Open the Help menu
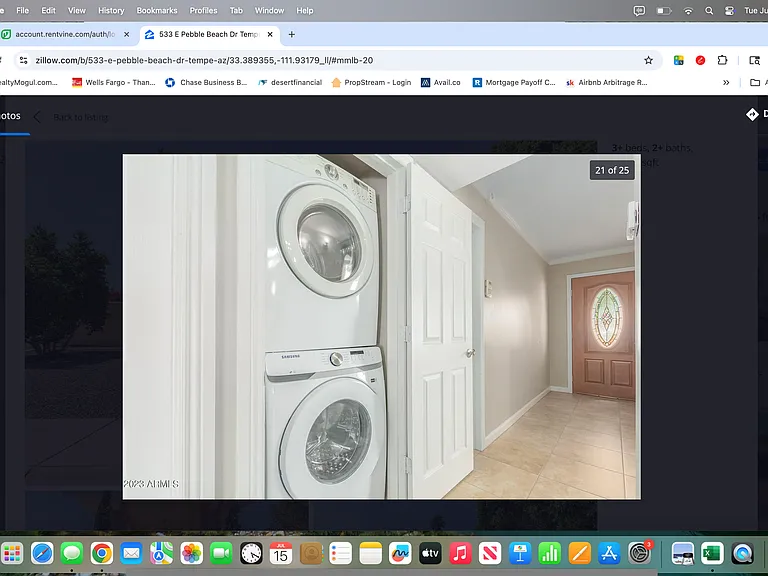This screenshot has width=768, height=576. [x=305, y=10]
